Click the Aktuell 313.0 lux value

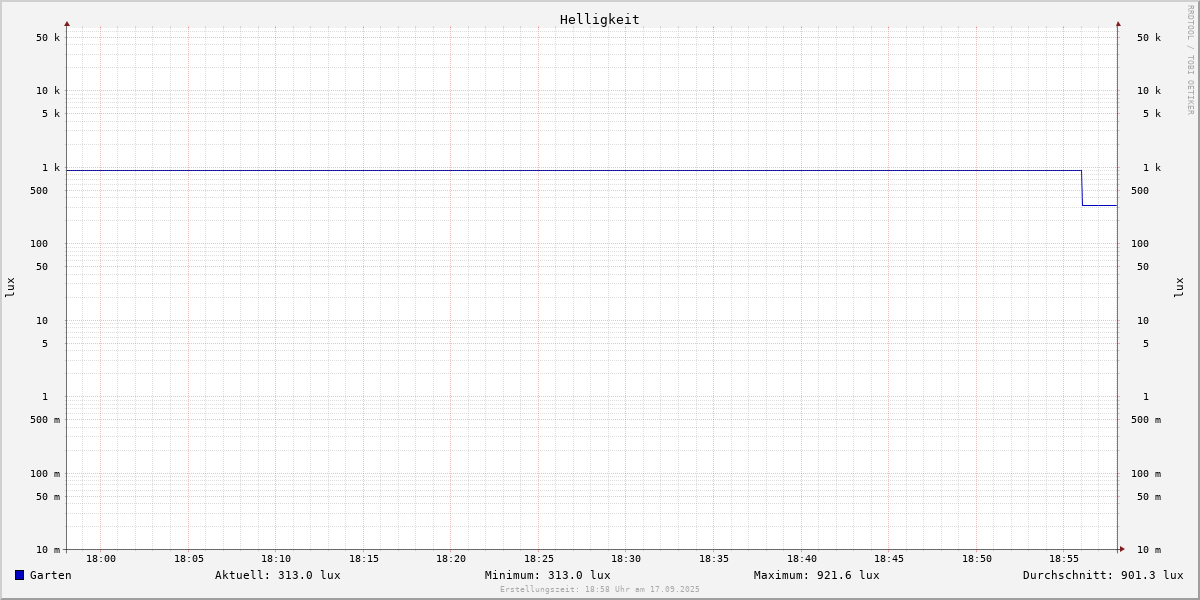(x=277, y=575)
